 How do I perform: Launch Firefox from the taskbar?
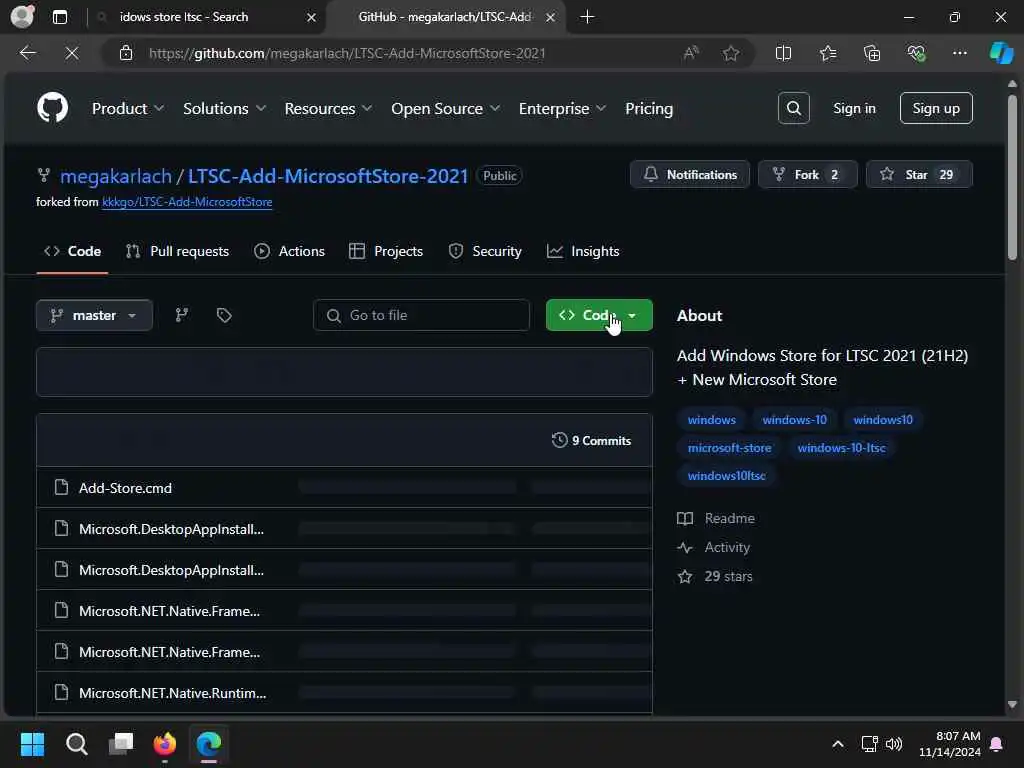165,744
